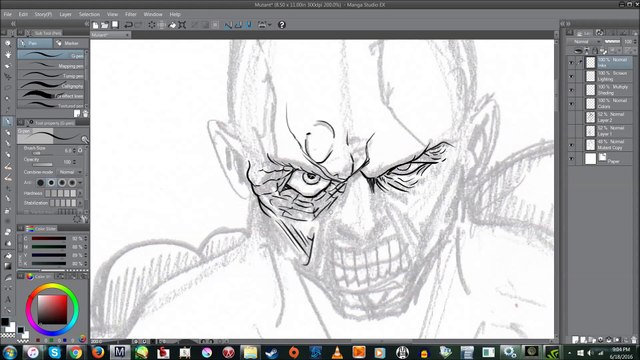Open the File menu
This screenshot has width=640, height=360.
[x=8, y=14]
